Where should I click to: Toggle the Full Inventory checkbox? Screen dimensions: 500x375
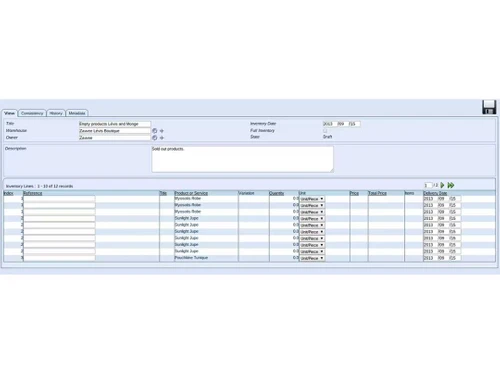pyautogui.click(x=325, y=131)
